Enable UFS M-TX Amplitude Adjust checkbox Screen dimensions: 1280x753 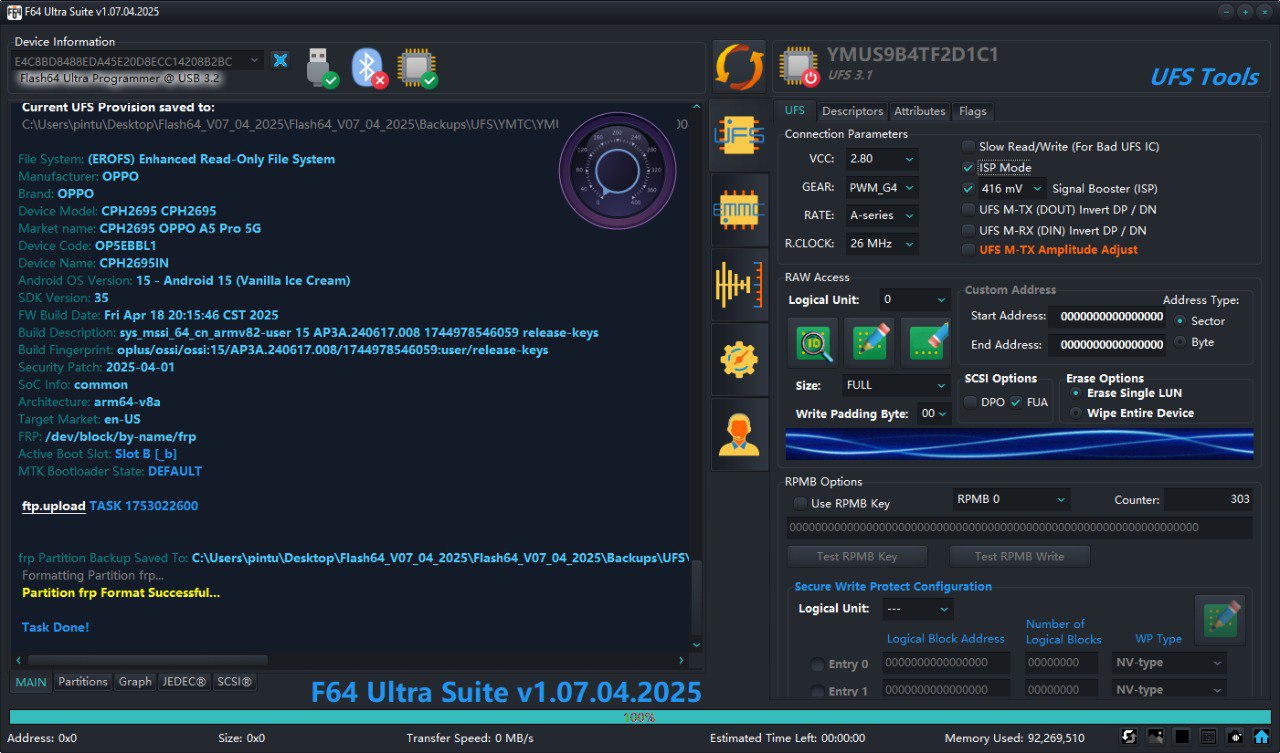tap(968, 249)
